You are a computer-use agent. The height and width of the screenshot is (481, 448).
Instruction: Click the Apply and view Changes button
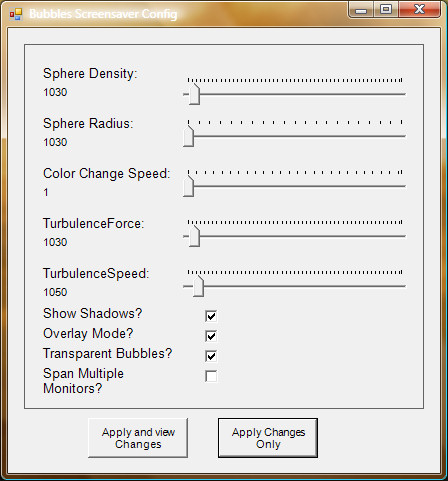pyautogui.click(x=138, y=438)
